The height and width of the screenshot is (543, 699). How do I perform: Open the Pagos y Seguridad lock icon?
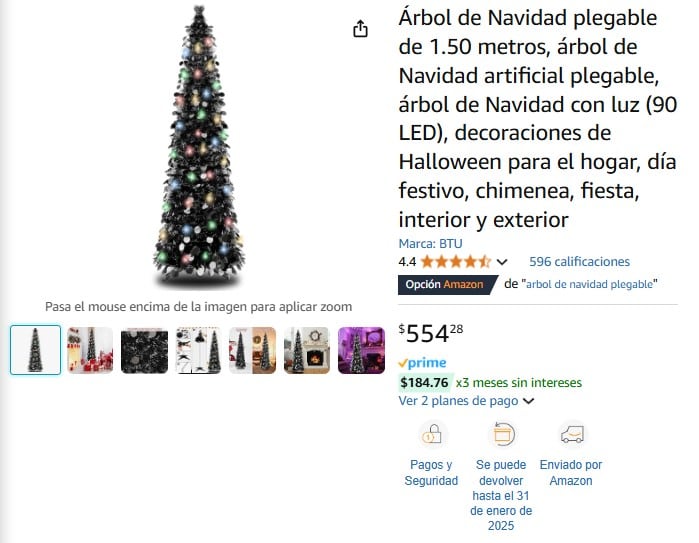click(432, 434)
